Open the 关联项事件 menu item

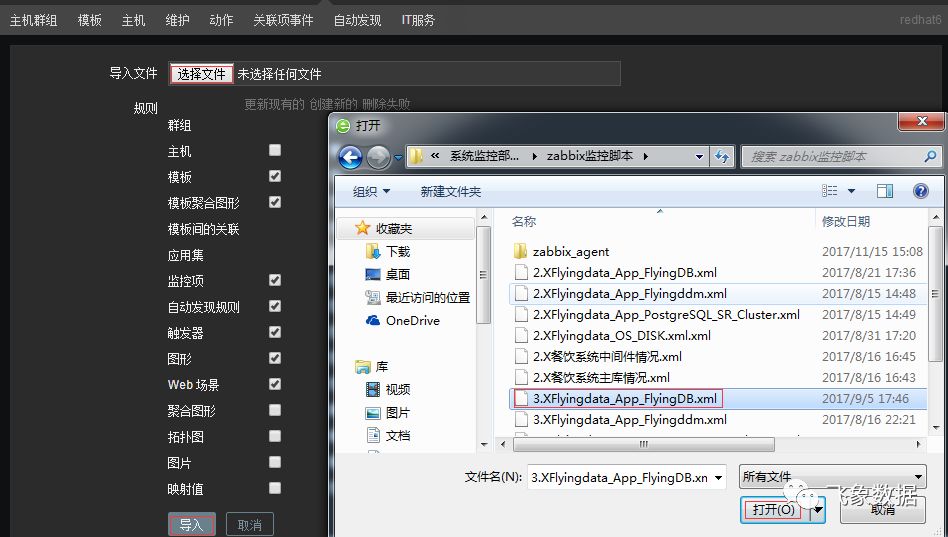pyautogui.click(x=283, y=21)
